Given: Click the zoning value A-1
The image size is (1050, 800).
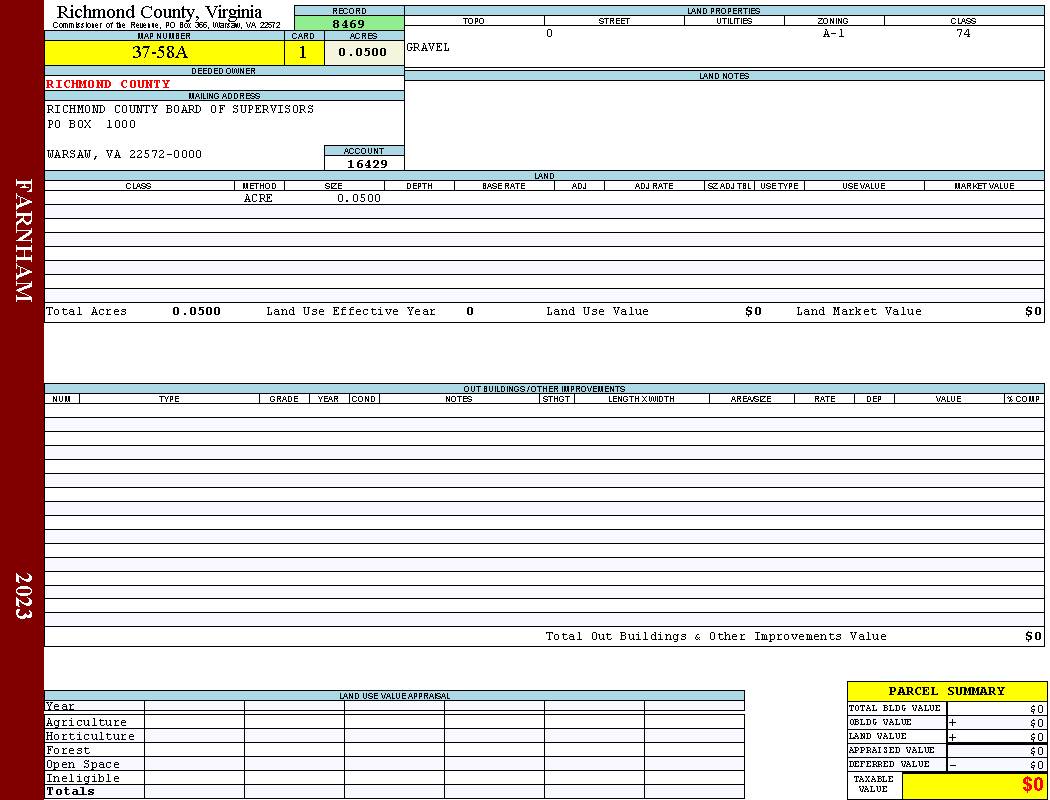Looking at the screenshot, I should (834, 33).
